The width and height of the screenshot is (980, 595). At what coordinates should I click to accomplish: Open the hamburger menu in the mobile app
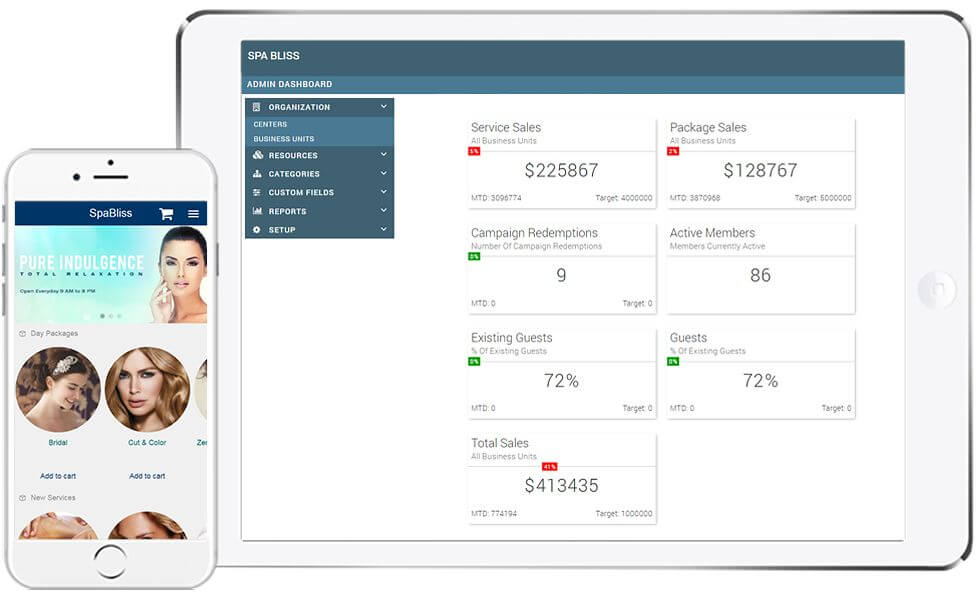pos(193,213)
